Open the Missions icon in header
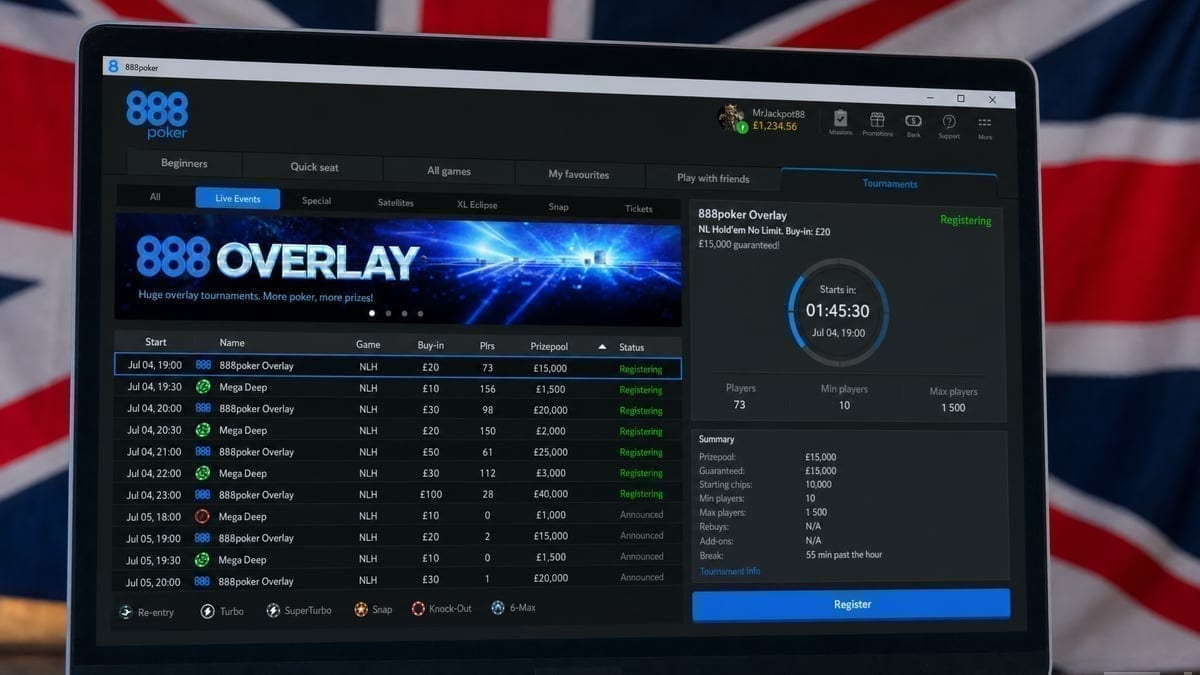 [x=840, y=118]
